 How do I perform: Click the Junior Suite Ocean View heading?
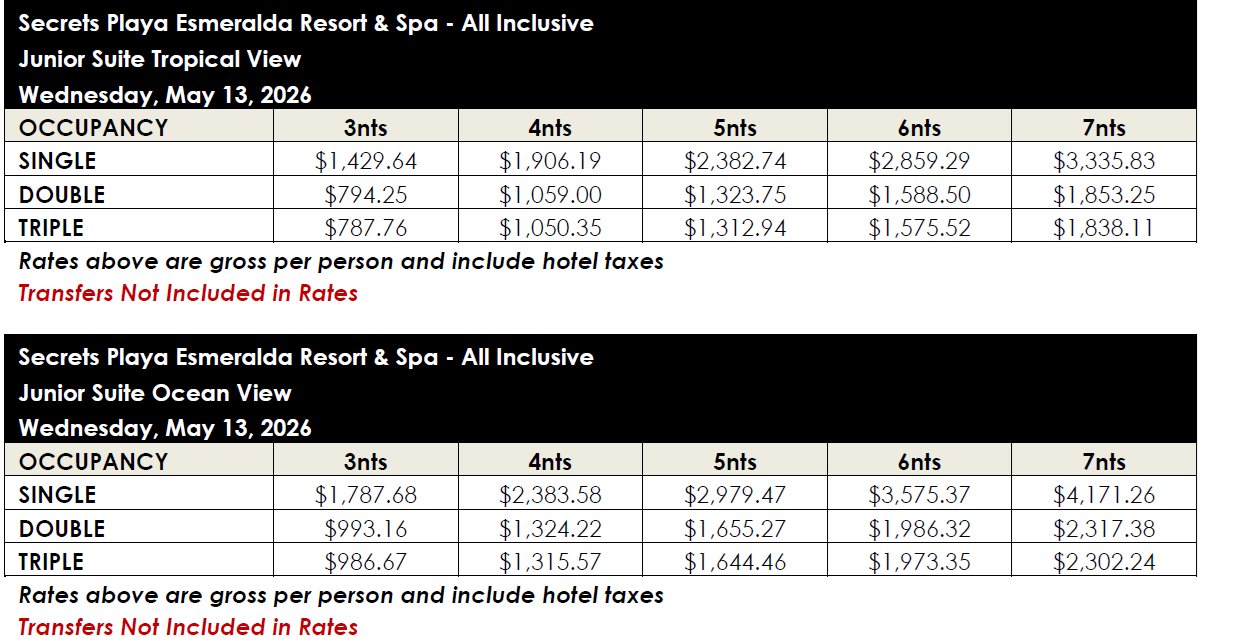point(155,393)
